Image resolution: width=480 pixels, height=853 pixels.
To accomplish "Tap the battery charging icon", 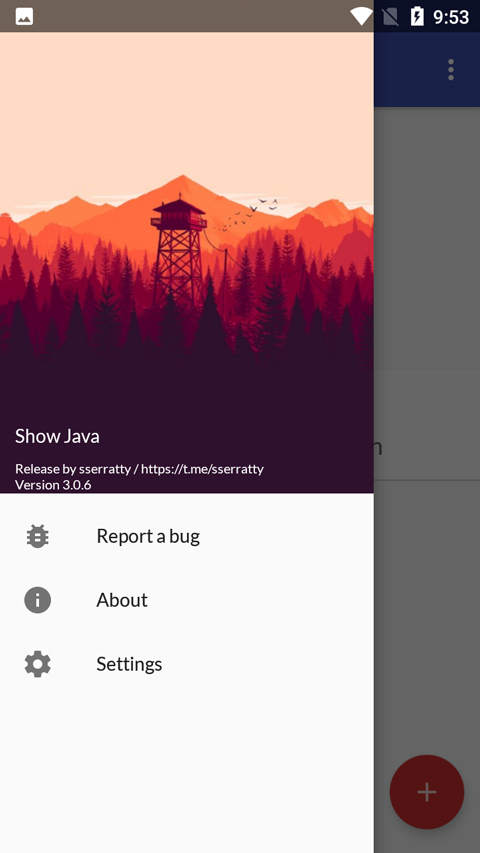I will [x=417, y=16].
